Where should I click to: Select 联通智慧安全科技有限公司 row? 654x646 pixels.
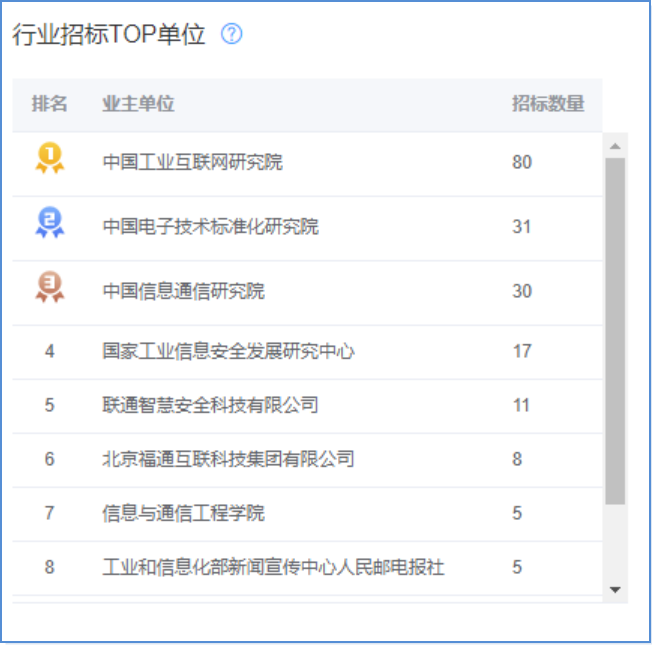click(x=307, y=406)
